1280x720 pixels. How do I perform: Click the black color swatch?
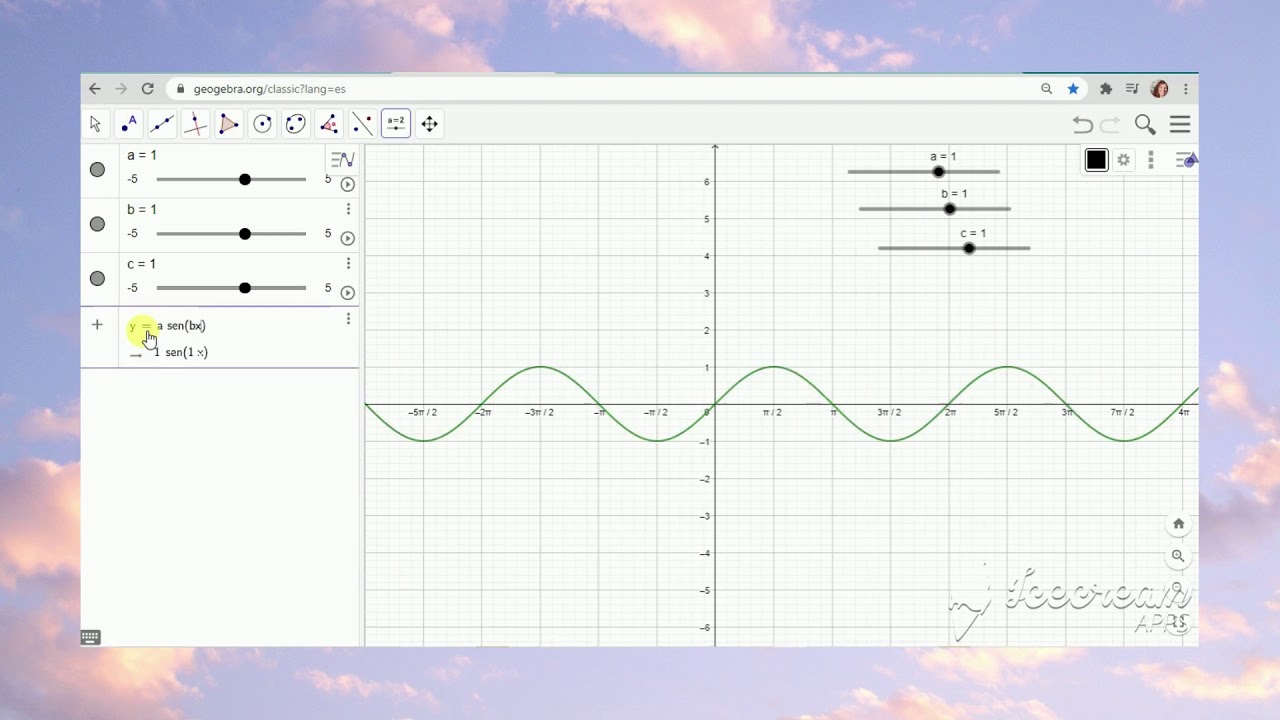[1097, 160]
